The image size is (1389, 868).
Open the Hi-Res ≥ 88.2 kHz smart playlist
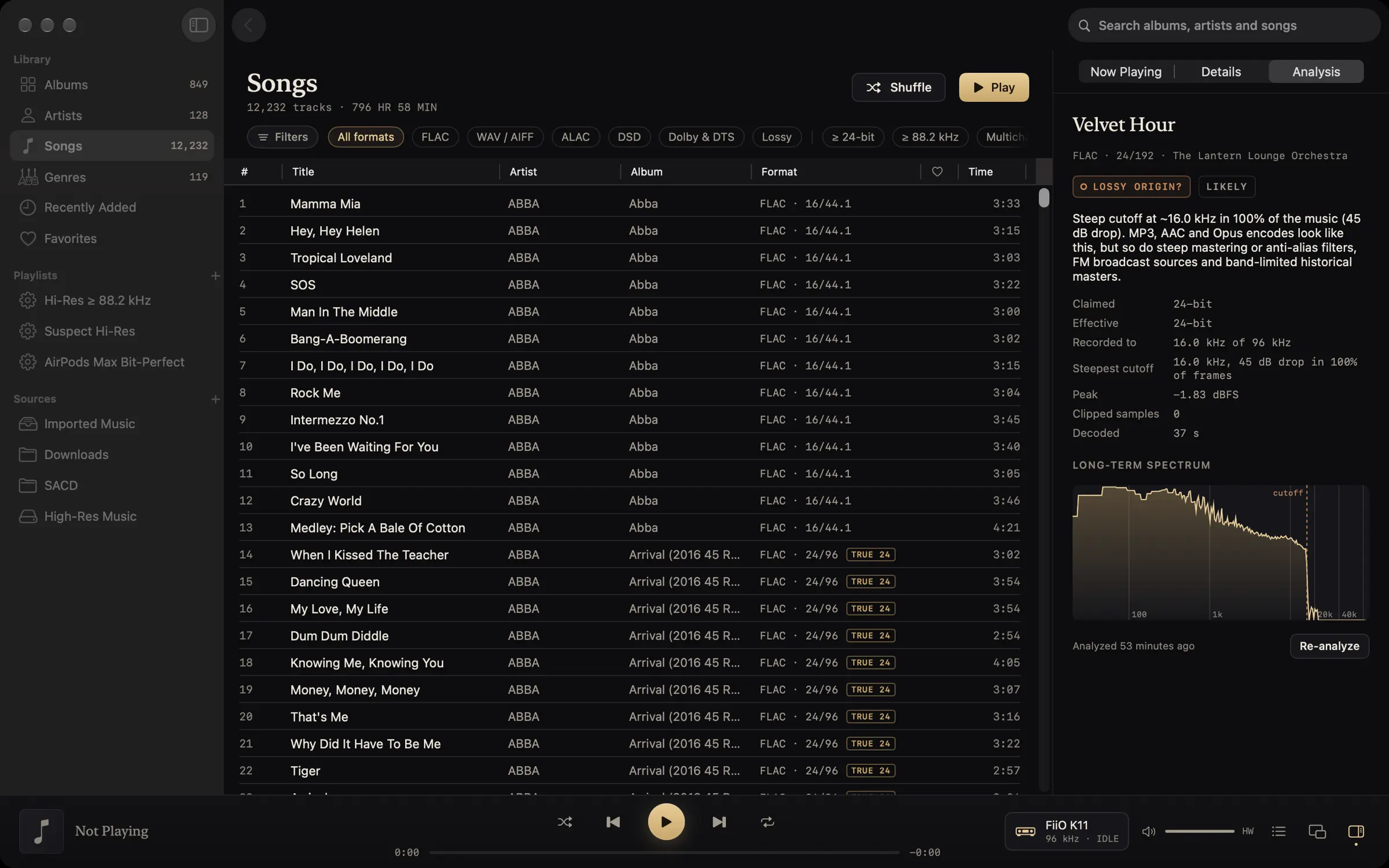[x=112, y=300]
